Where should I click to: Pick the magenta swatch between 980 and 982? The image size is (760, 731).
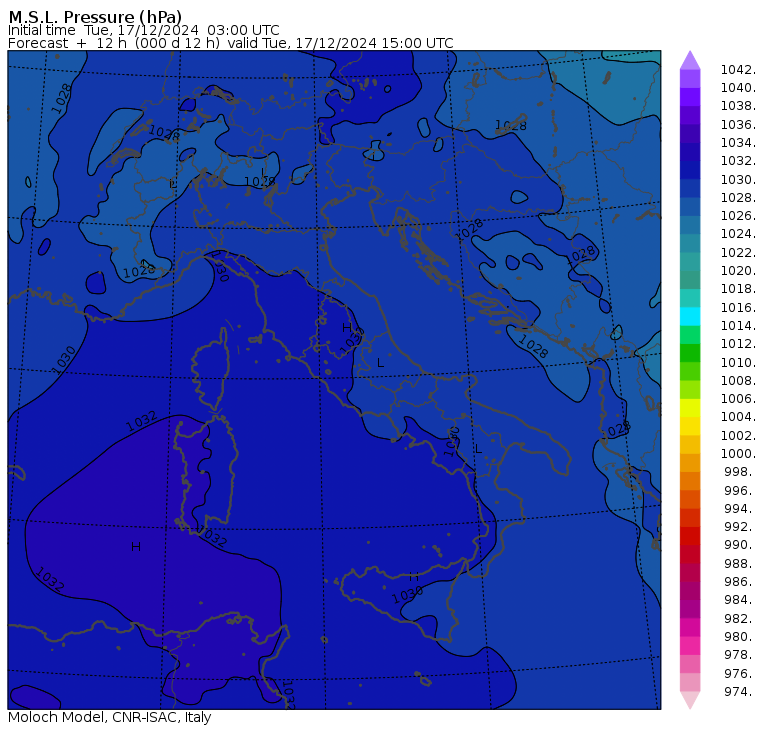pyautogui.click(x=690, y=627)
